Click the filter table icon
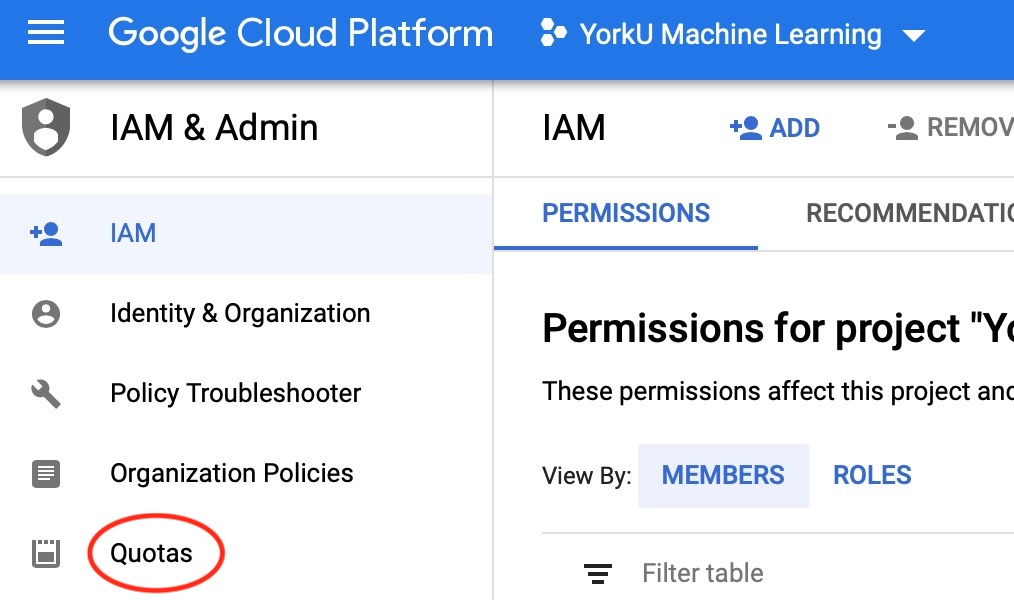Screen dimensions: 1014x600 click(598, 573)
